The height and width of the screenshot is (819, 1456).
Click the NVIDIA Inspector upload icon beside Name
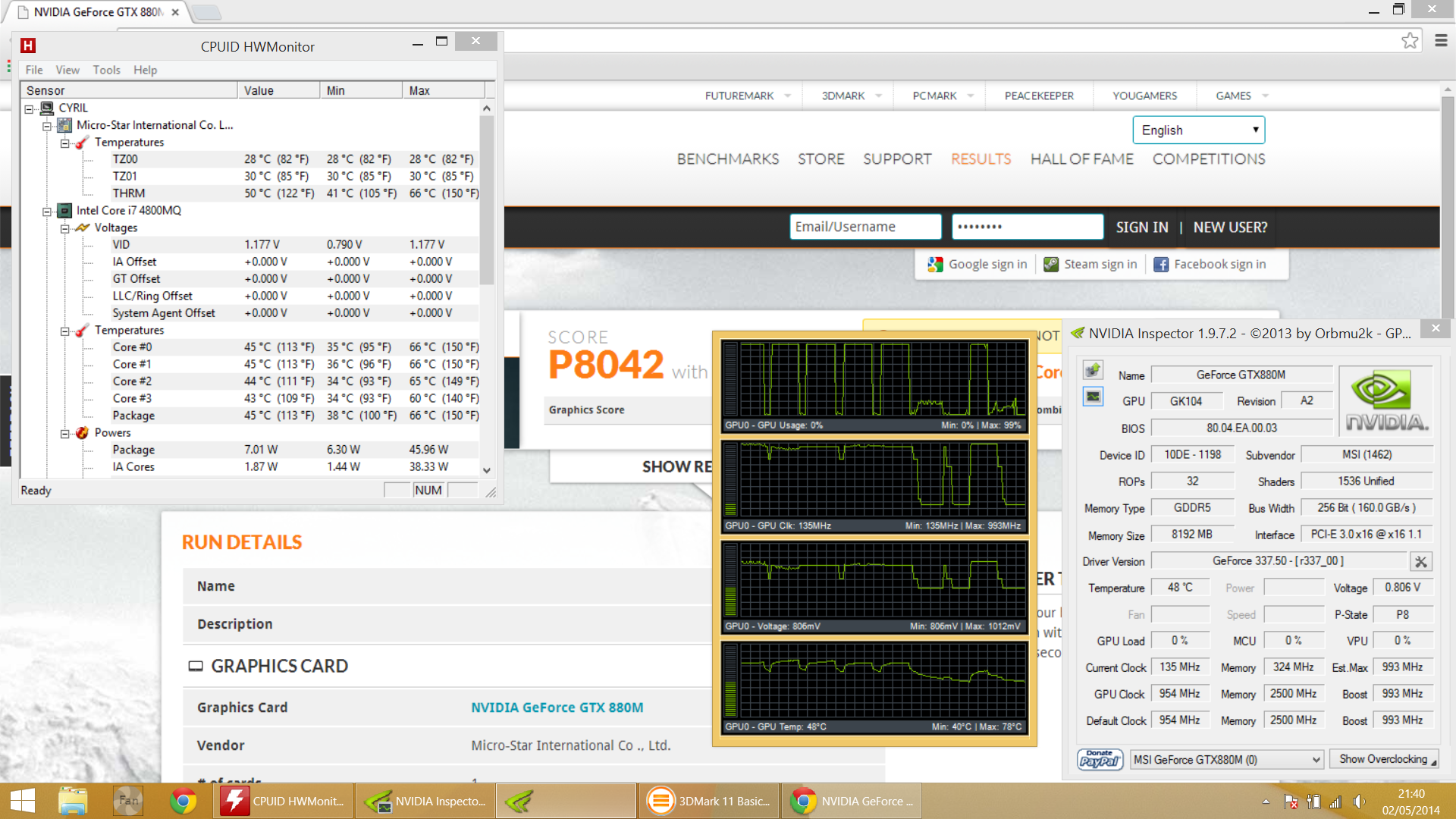1093,370
